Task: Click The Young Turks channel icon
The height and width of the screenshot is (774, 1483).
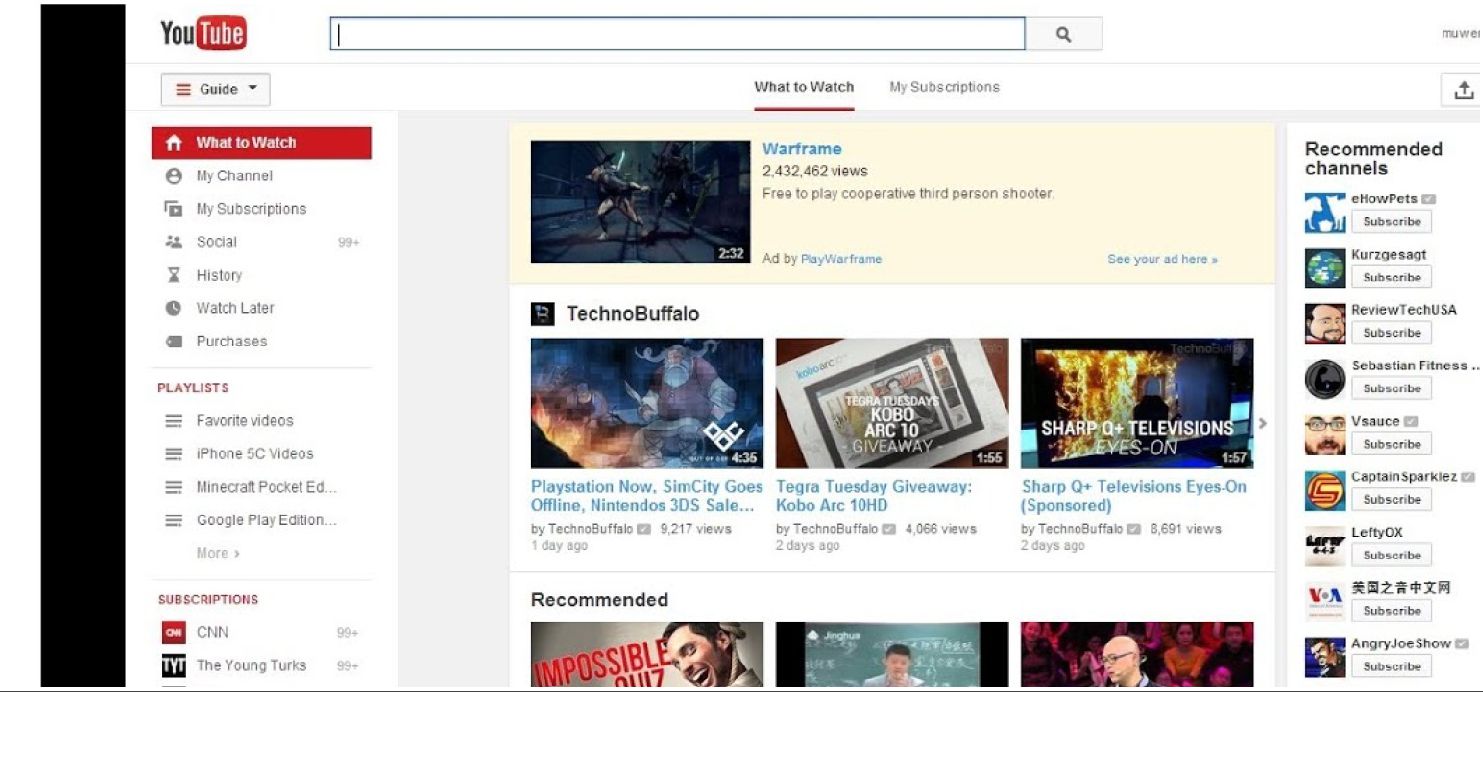Action: pos(174,666)
